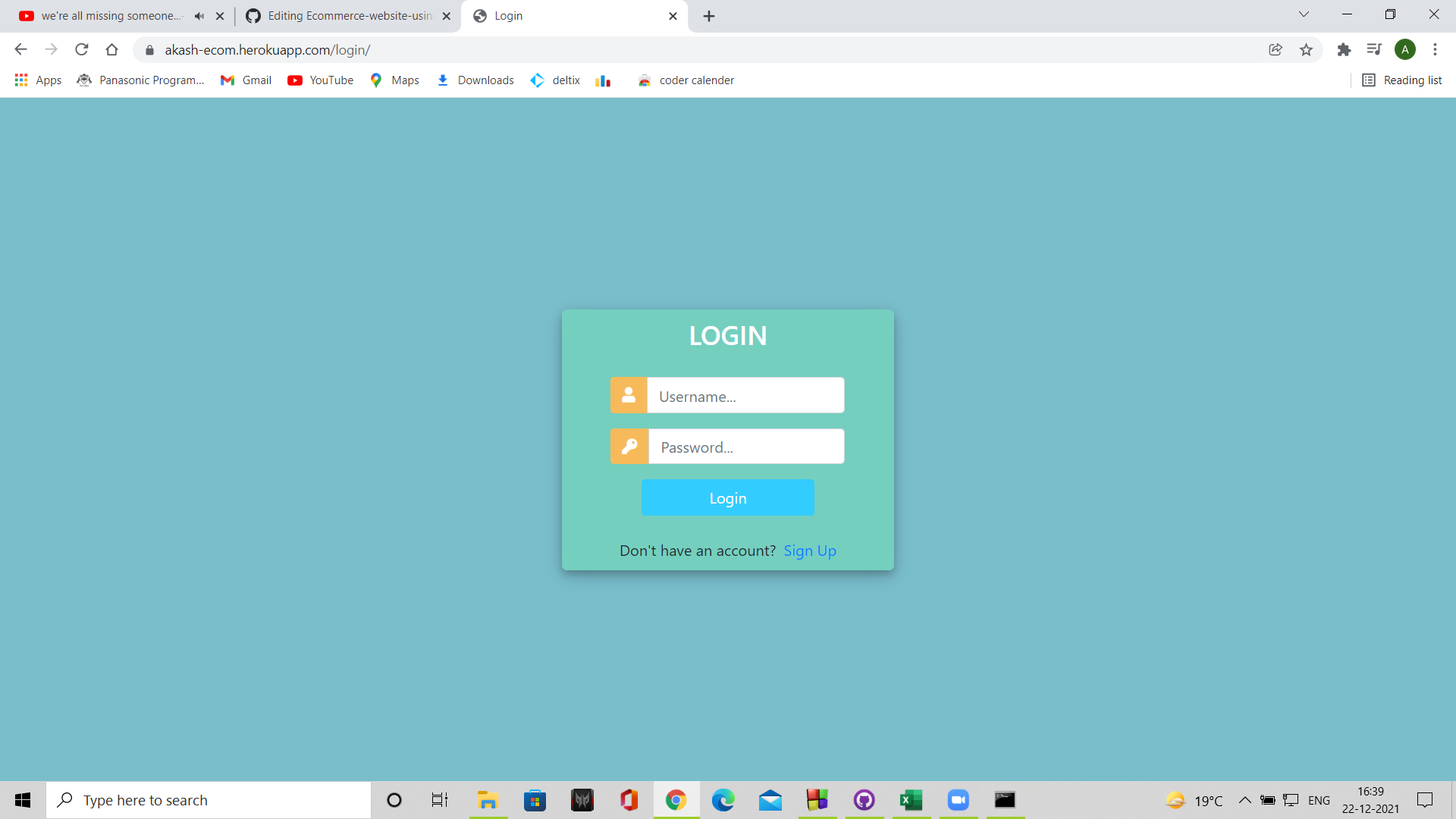
Task: Reload the page
Action: 82,50
